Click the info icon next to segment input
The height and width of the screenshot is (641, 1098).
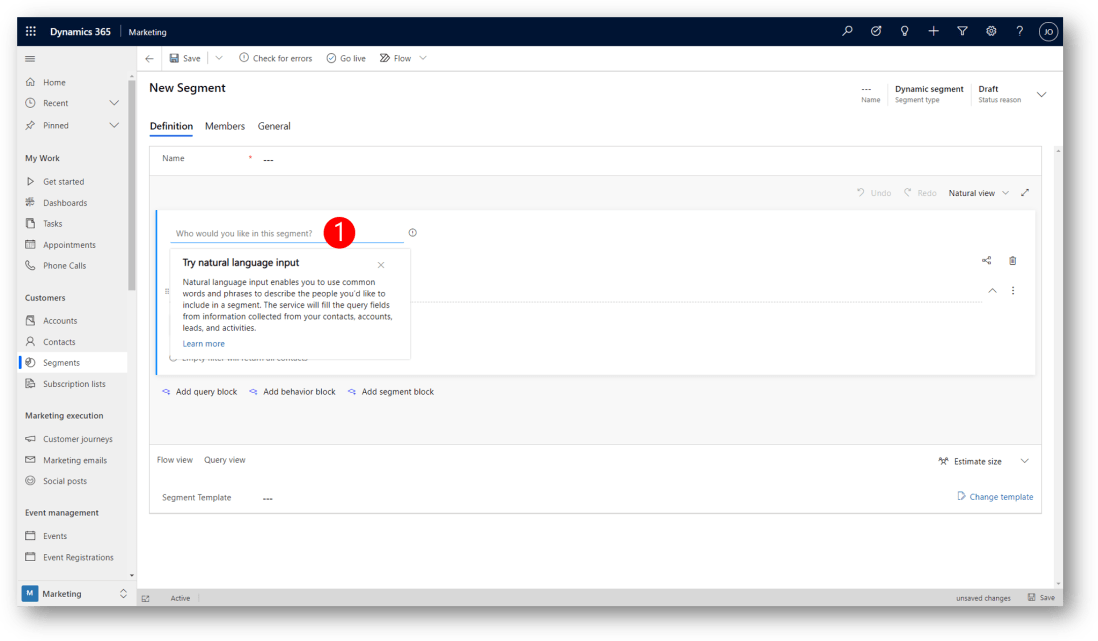(x=412, y=233)
